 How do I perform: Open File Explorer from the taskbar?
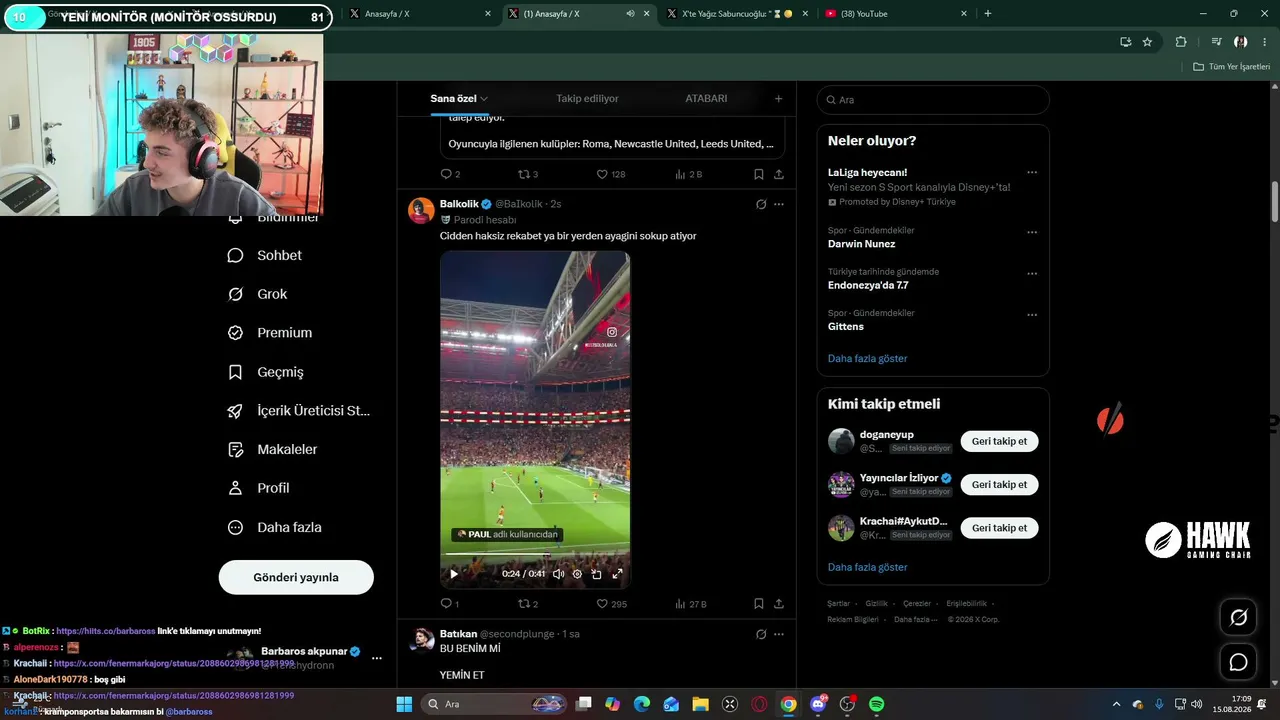tap(700, 704)
